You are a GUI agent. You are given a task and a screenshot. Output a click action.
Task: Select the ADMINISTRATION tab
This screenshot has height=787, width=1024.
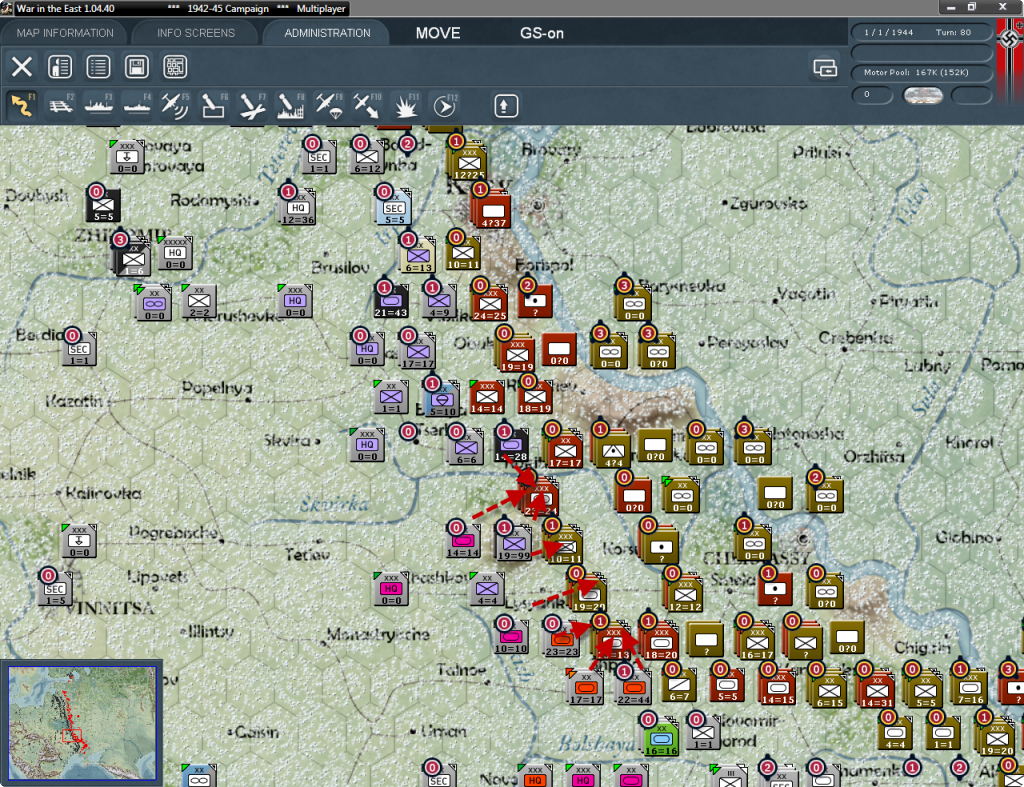tap(327, 33)
